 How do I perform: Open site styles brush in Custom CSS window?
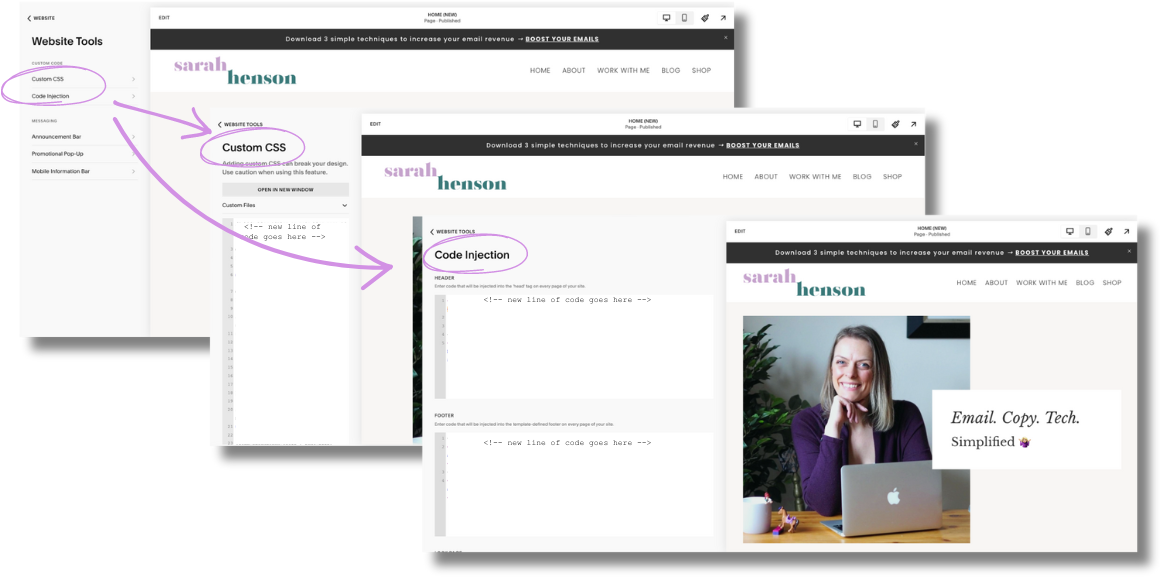click(x=895, y=124)
